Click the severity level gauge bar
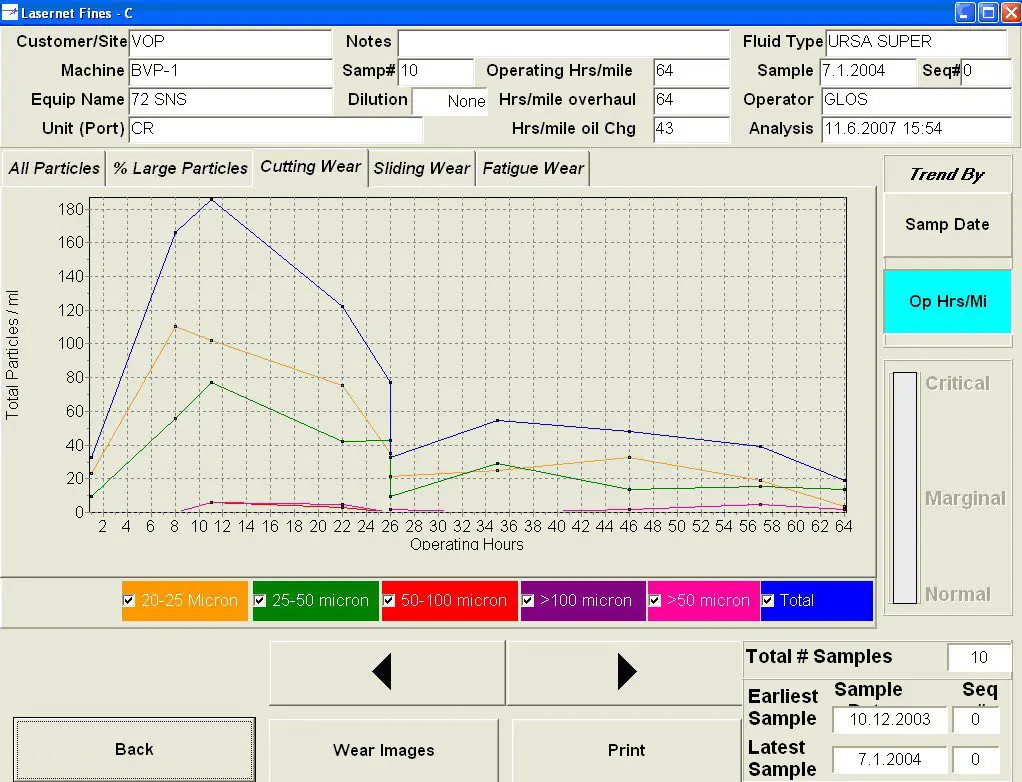The image size is (1022, 782). pos(904,488)
